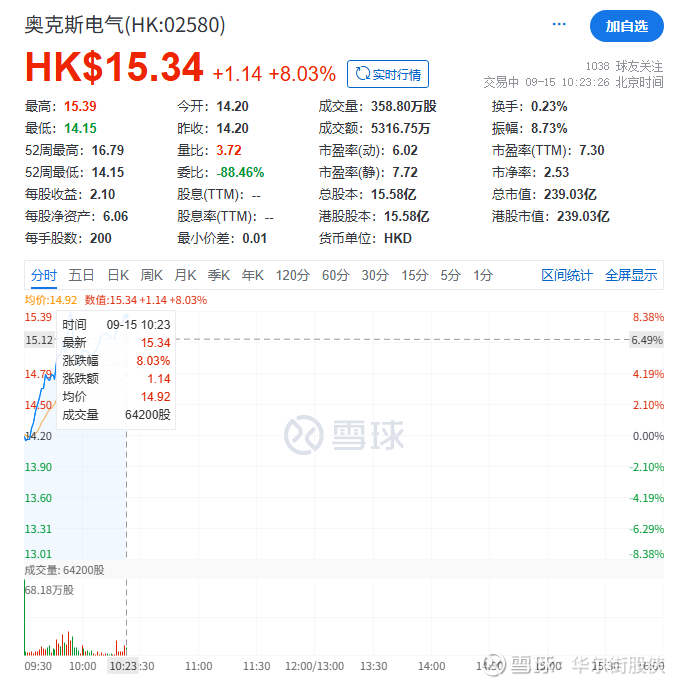Click the 今开 value 14.20
Screen dimensions: 685x686
pyautogui.click(x=232, y=106)
